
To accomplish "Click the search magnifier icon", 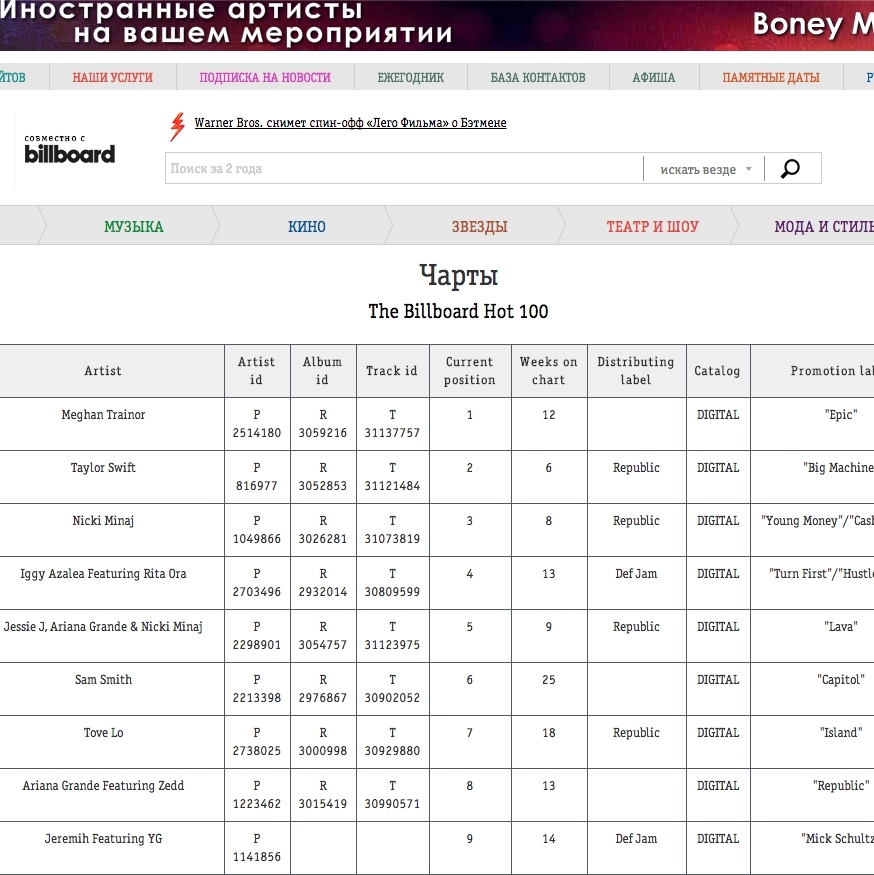I will (x=790, y=168).
